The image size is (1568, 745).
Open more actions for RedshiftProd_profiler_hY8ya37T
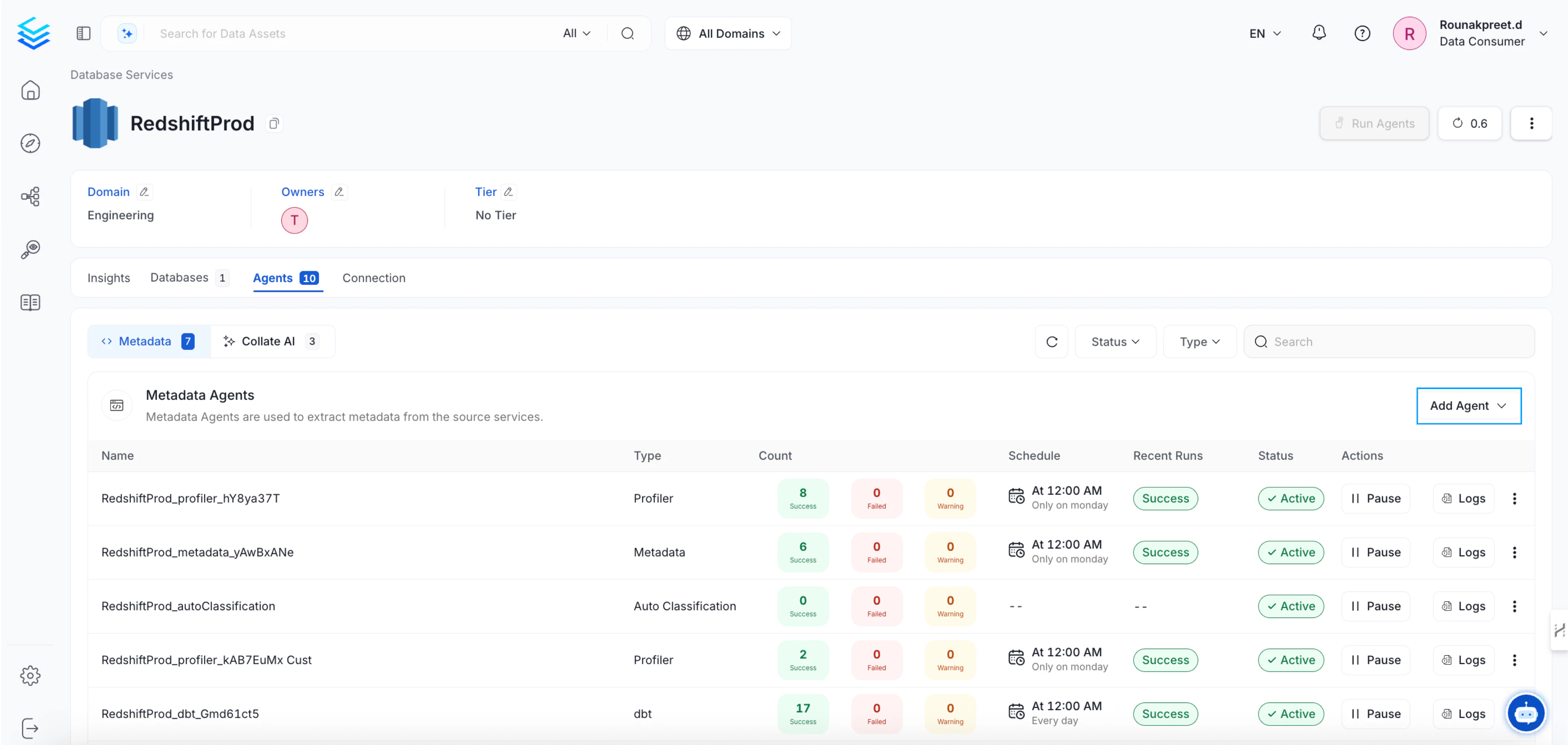pos(1514,498)
